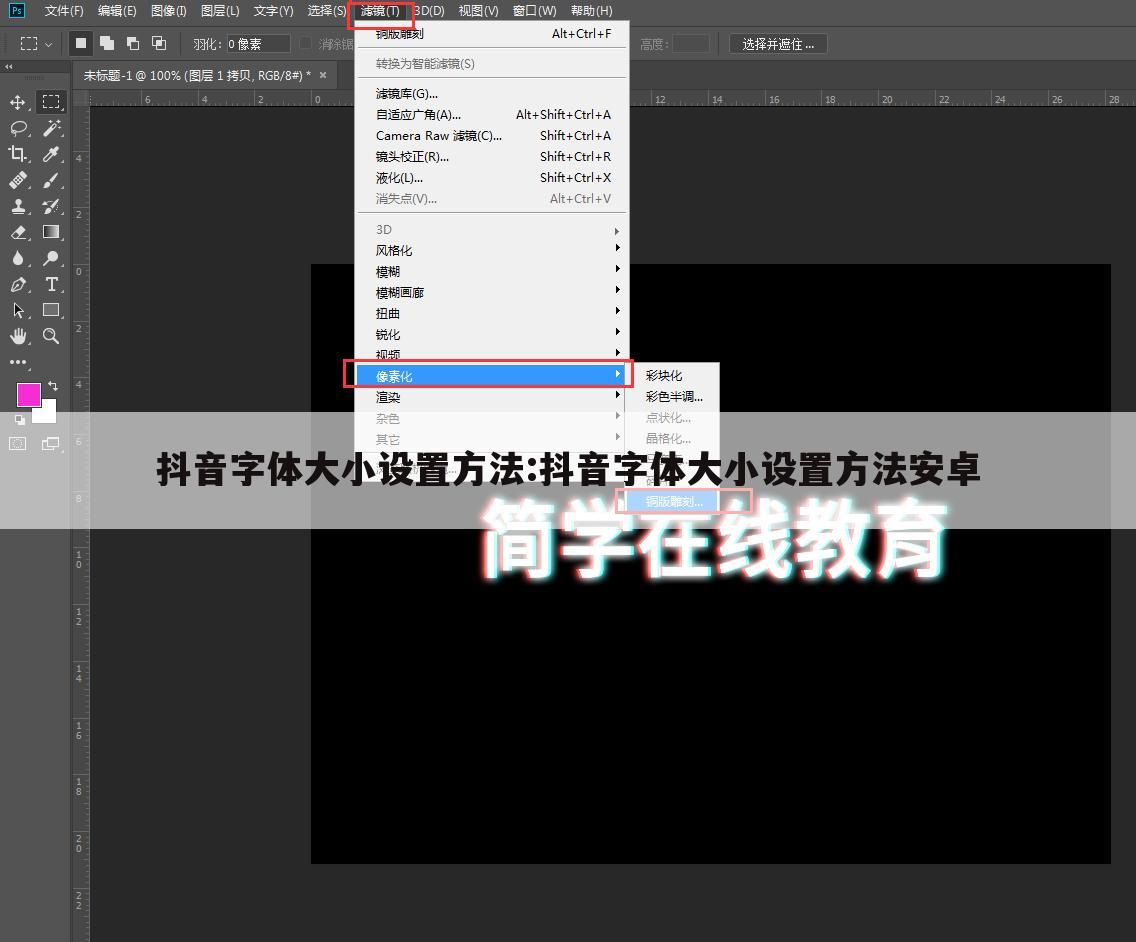Click the 选择并遮住... button
This screenshot has height=942, width=1136.
point(778,44)
